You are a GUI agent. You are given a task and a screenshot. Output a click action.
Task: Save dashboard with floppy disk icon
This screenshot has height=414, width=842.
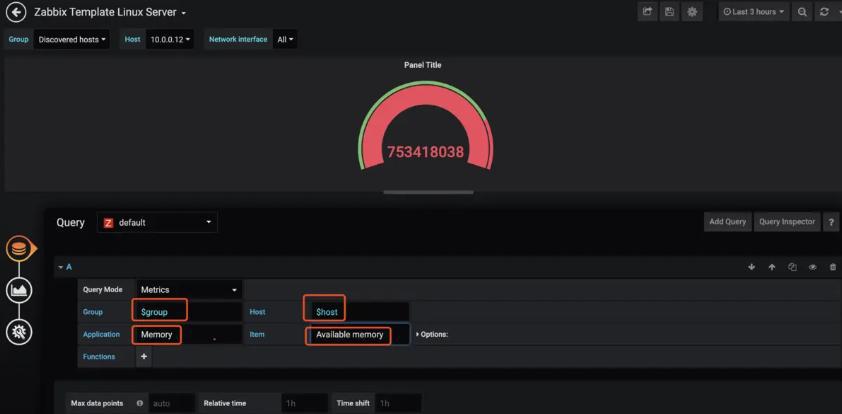pyautogui.click(x=669, y=12)
